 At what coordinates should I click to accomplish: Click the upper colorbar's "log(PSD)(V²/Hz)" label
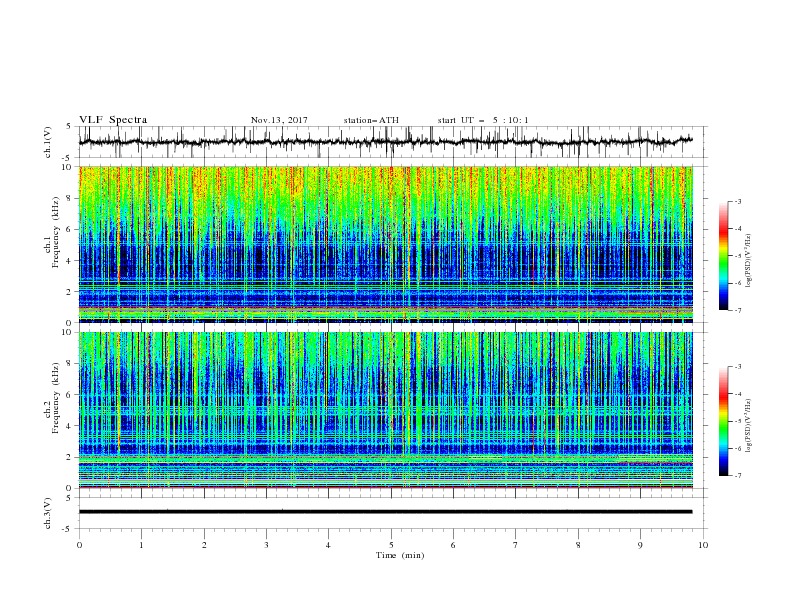[748, 261]
